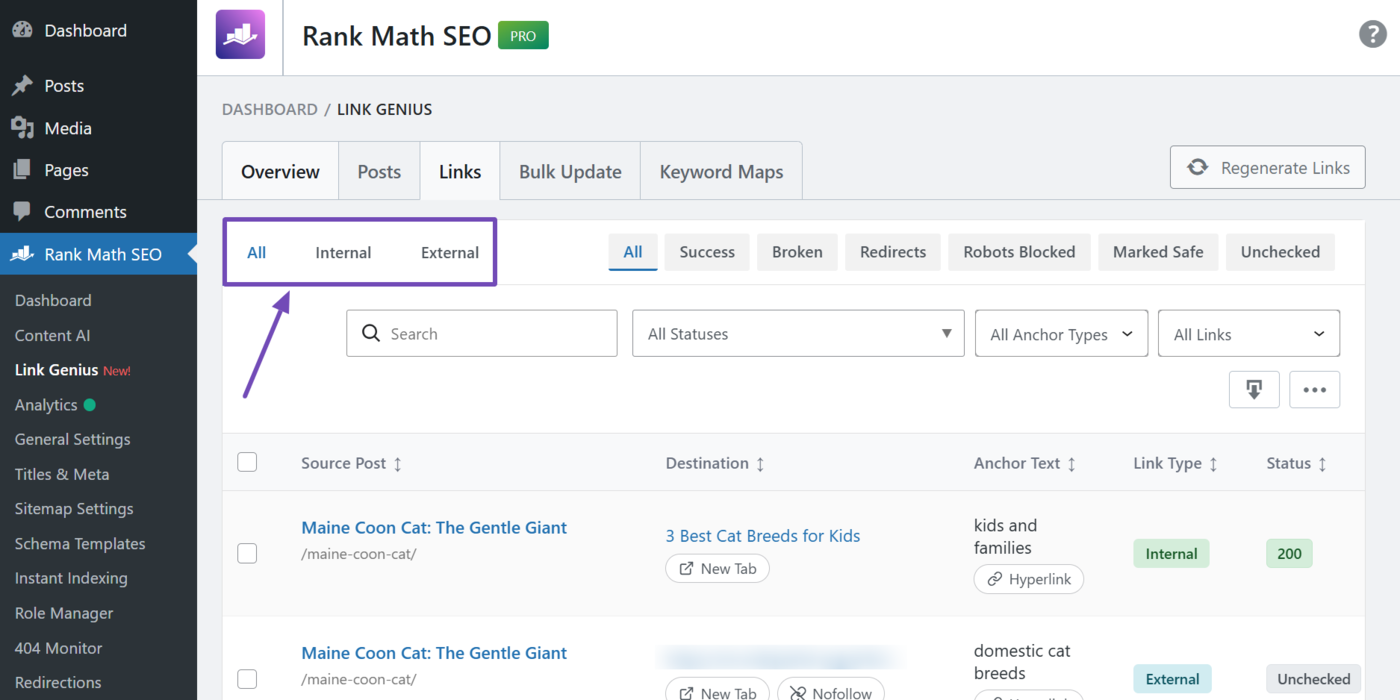This screenshot has height=700, width=1400.
Task: Click the Pages icon in sidebar
Action: tap(22, 170)
